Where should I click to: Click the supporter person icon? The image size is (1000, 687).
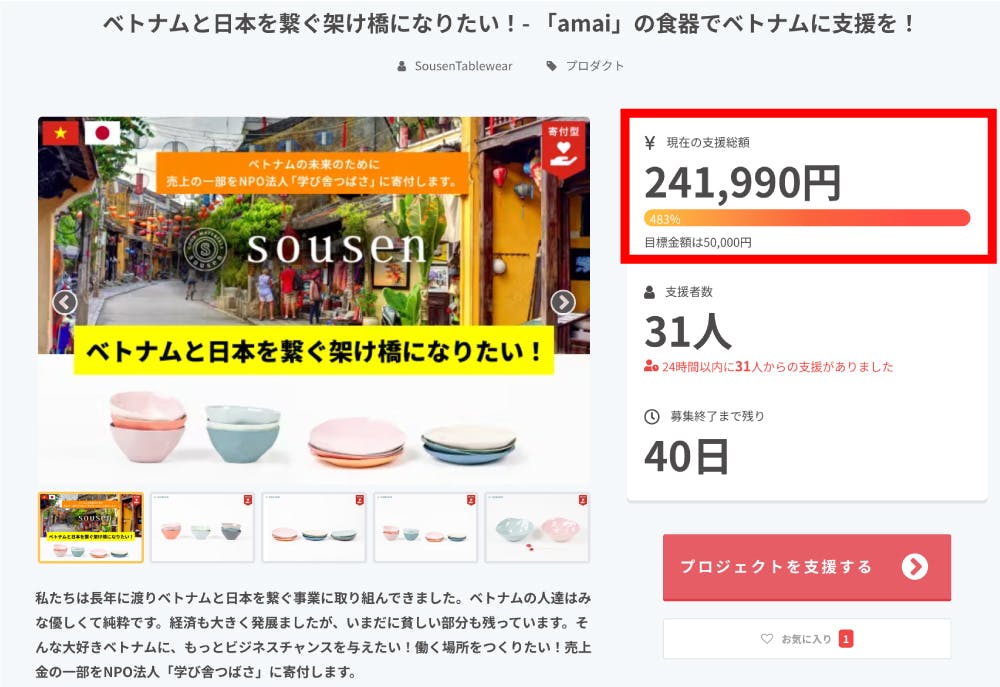pos(651,292)
